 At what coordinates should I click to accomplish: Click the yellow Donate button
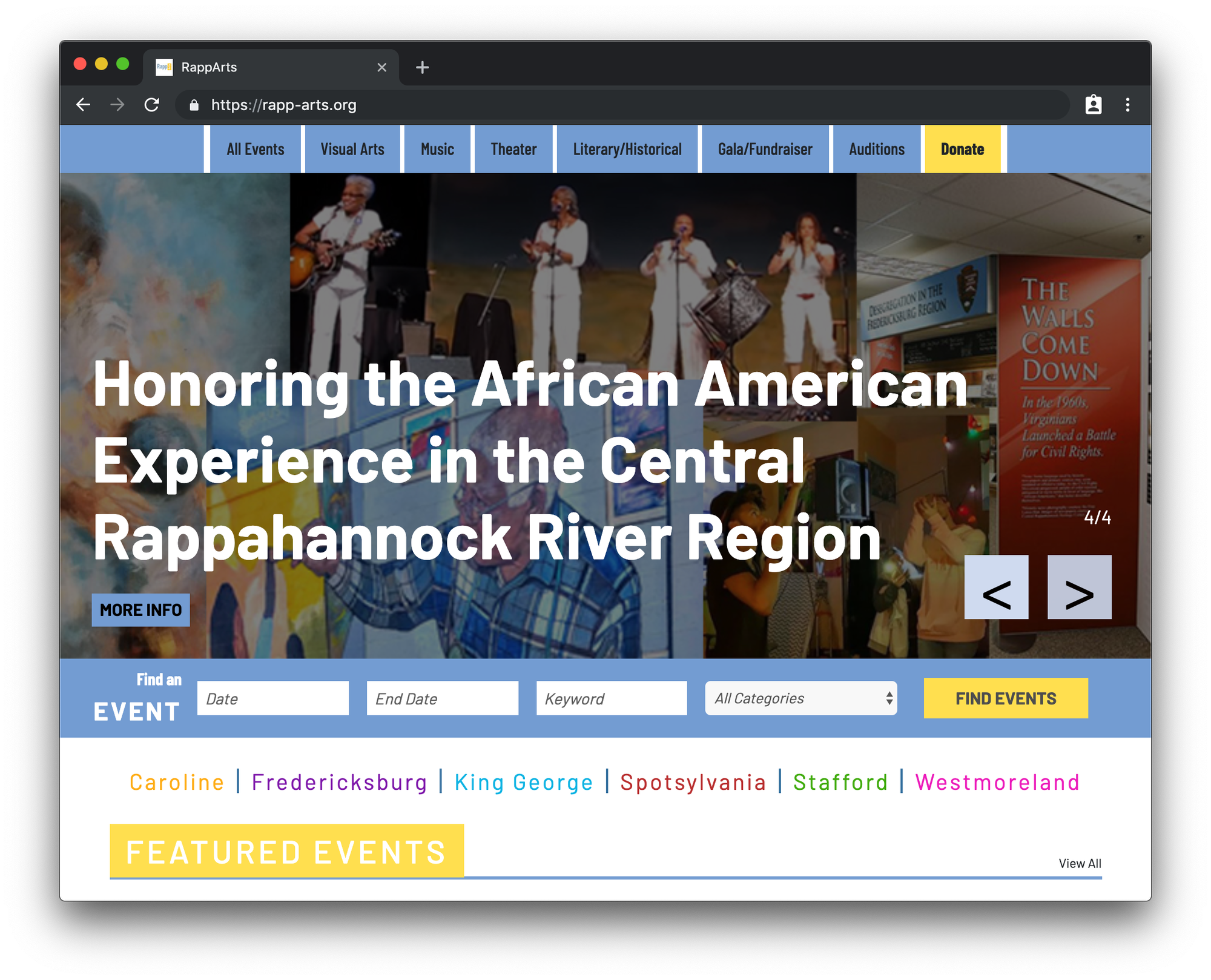tap(962, 149)
